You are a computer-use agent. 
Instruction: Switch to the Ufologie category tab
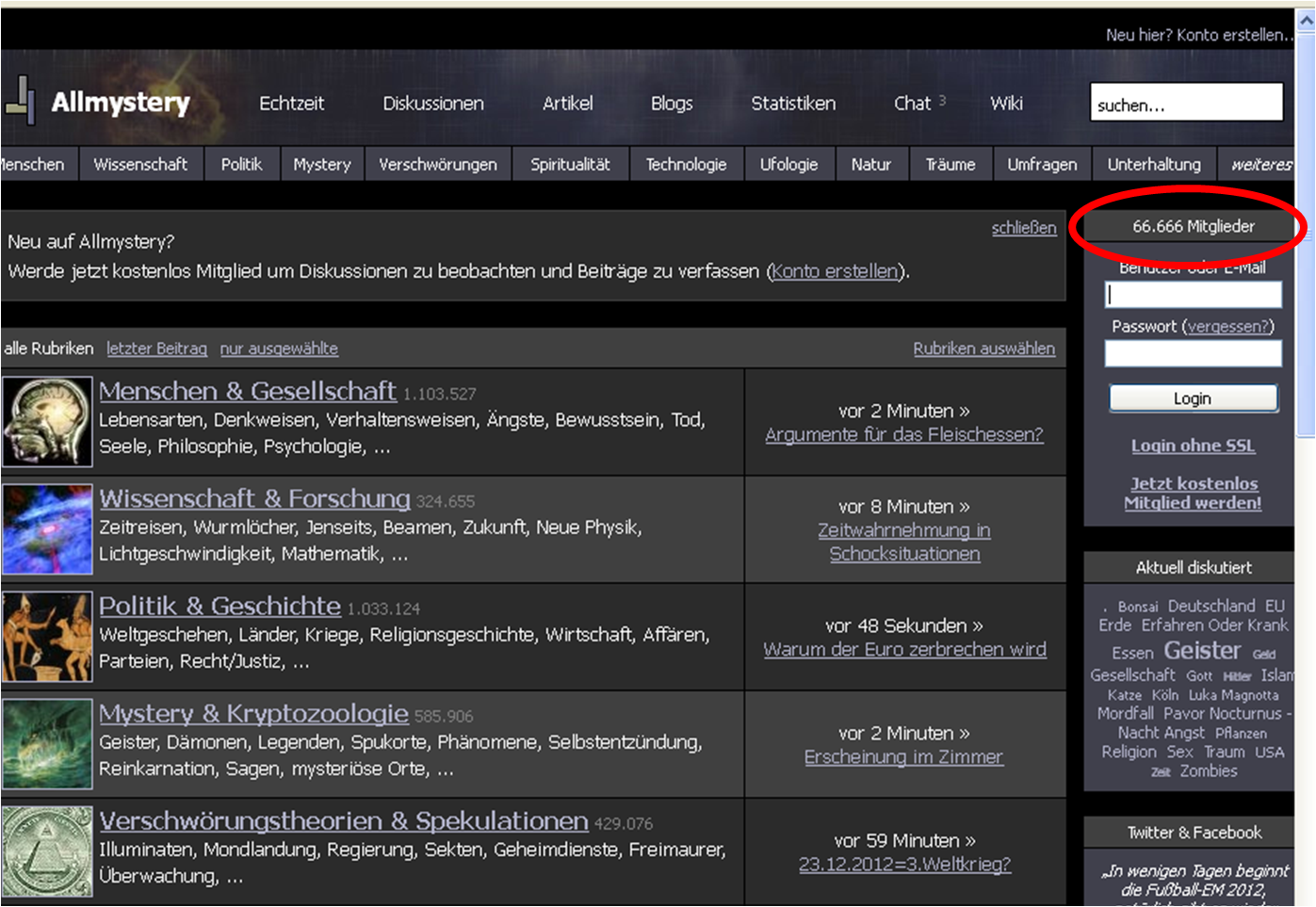point(788,164)
